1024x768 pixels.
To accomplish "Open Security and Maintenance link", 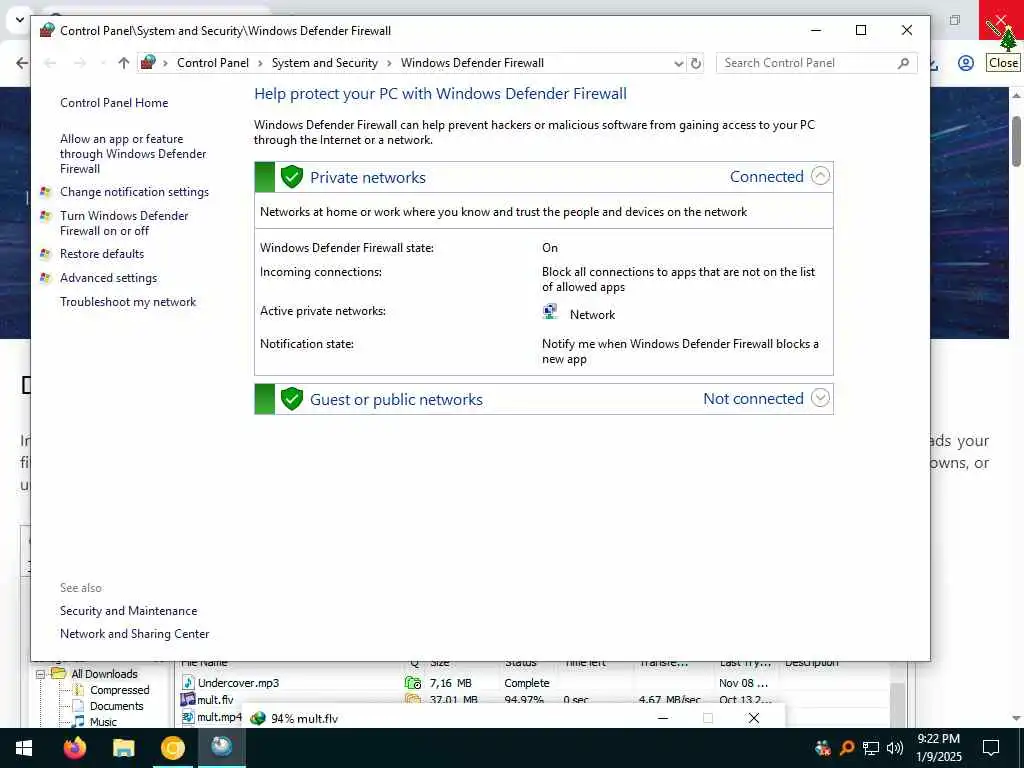I will (129, 611).
